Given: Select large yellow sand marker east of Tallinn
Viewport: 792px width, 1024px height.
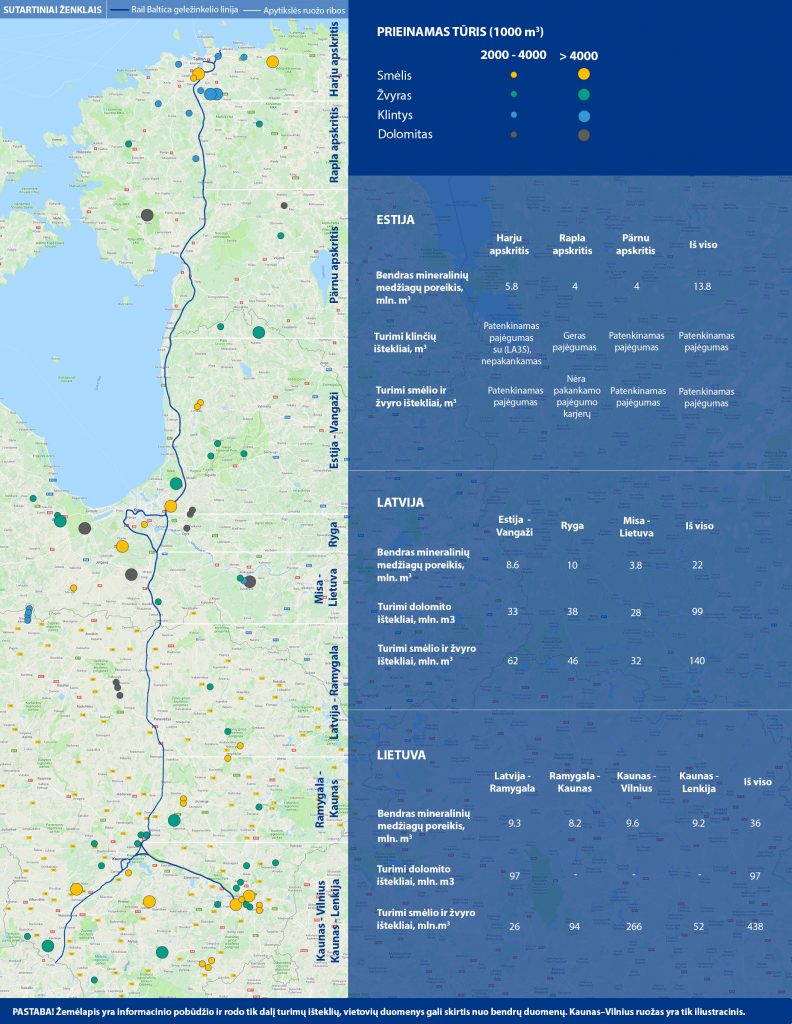Looking at the screenshot, I should pos(272,62).
